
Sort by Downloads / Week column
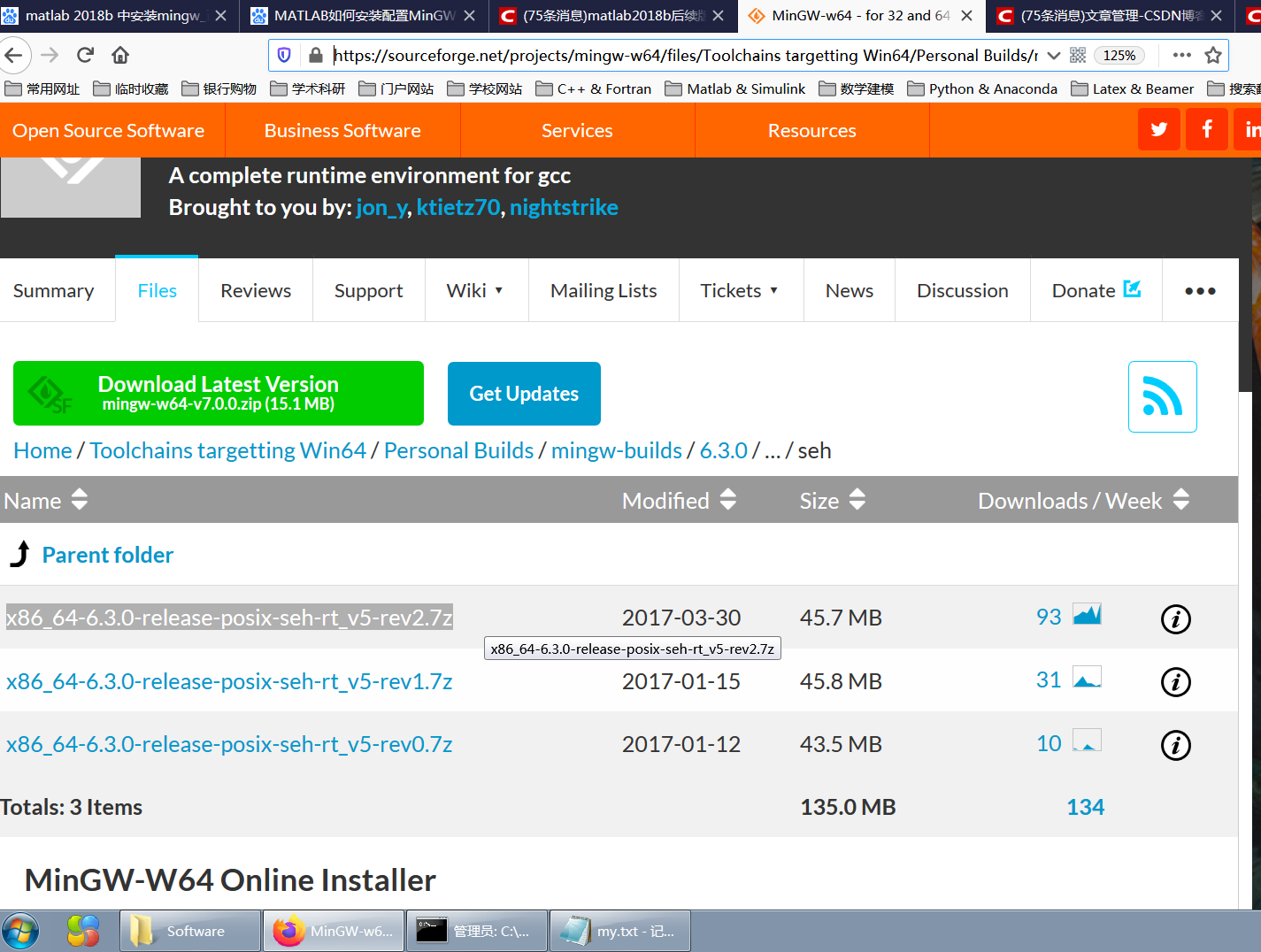click(x=1084, y=500)
